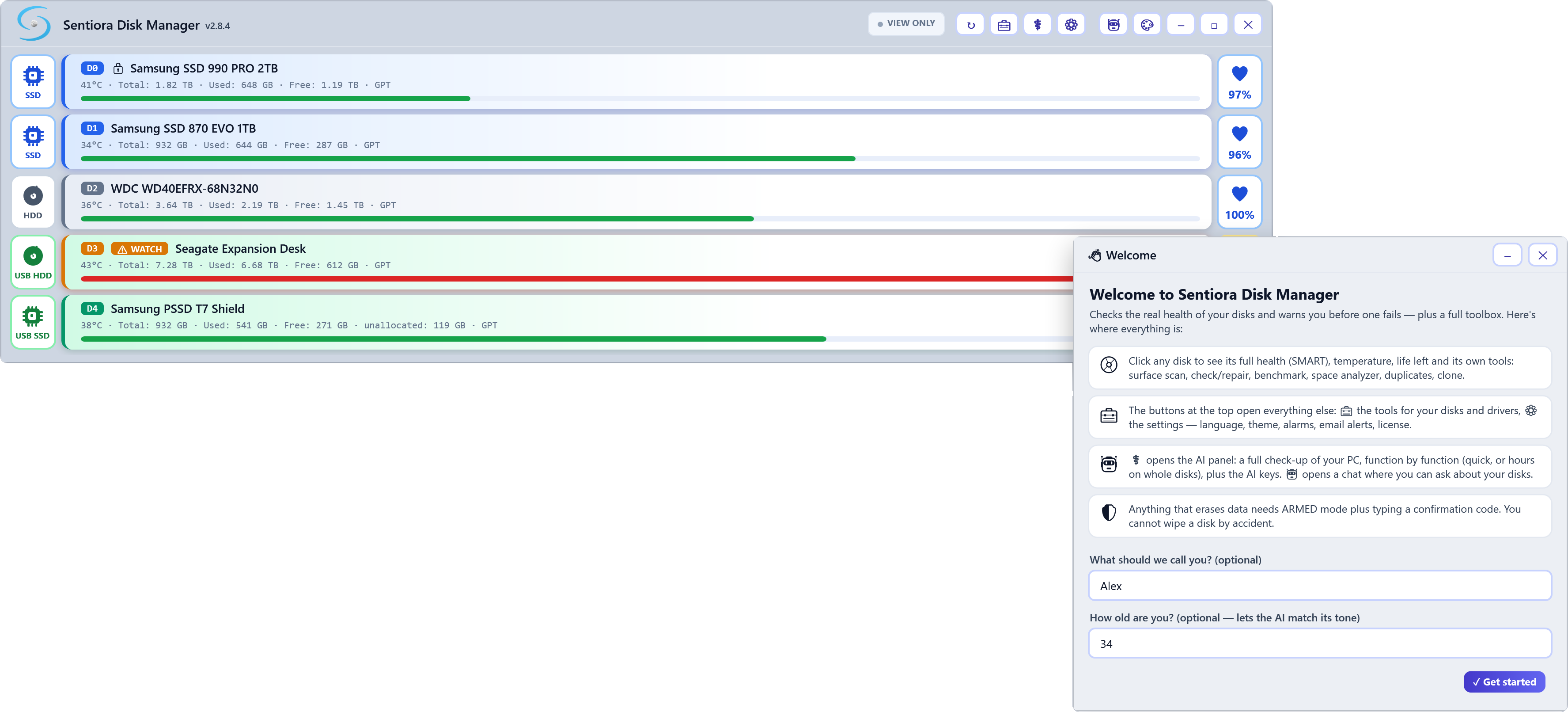
Task: Select the WDC WD40EFRX-68N32N0 disk row
Action: [x=636, y=202]
